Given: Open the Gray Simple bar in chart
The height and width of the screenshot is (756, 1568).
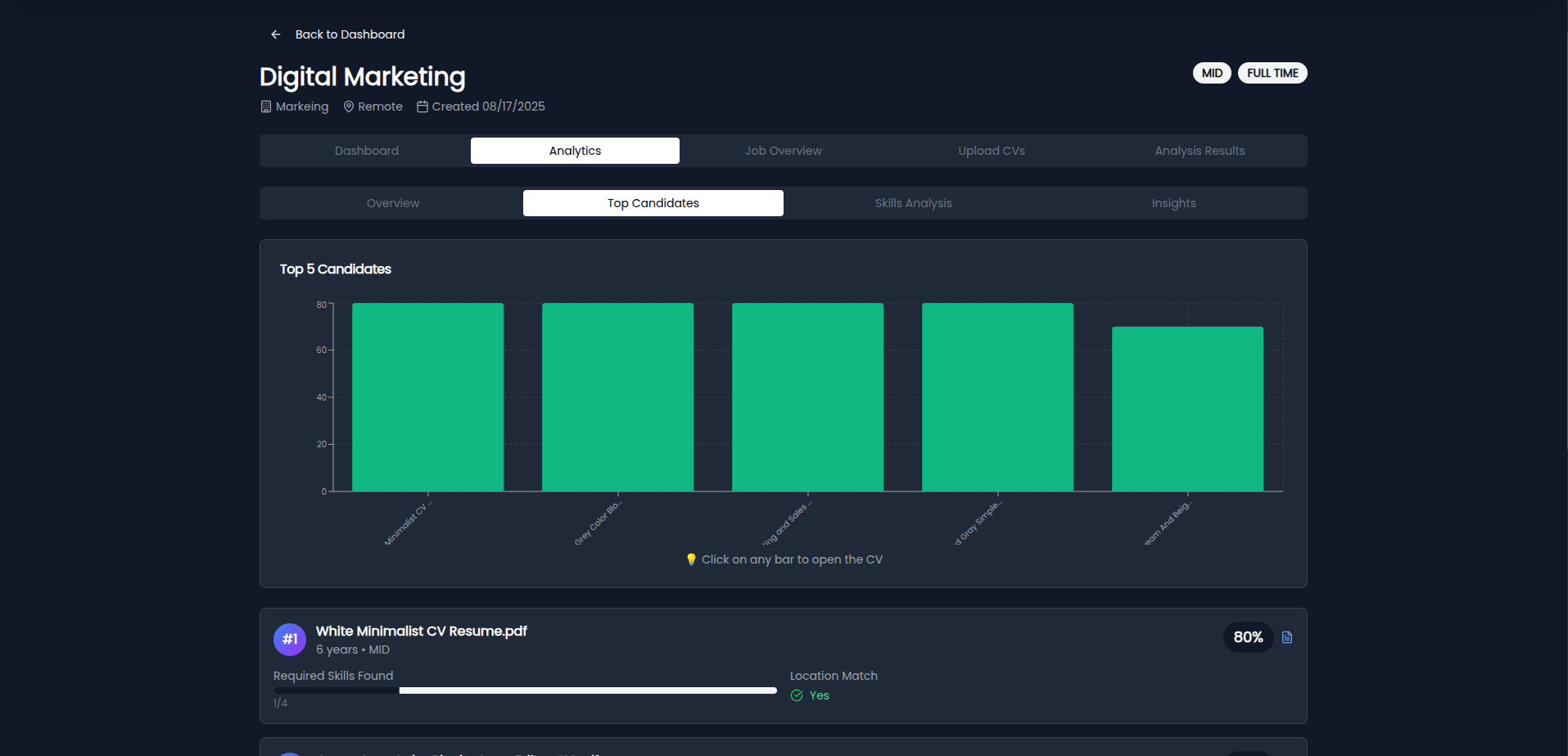Looking at the screenshot, I should (x=997, y=397).
